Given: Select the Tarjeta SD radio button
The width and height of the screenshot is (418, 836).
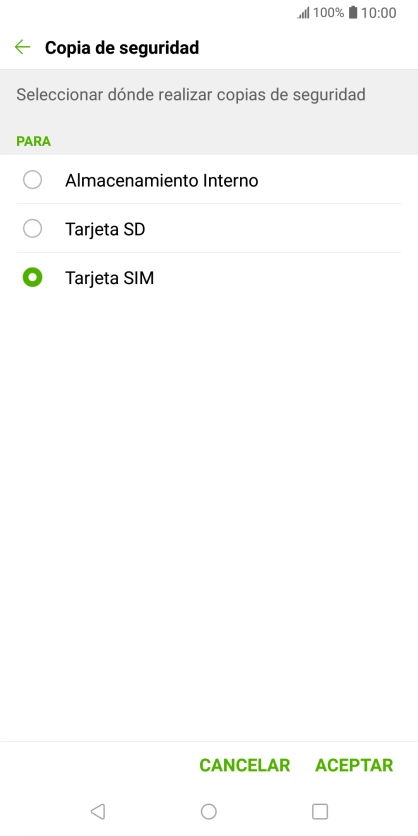Looking at the screenshot, I should [33, 229].
